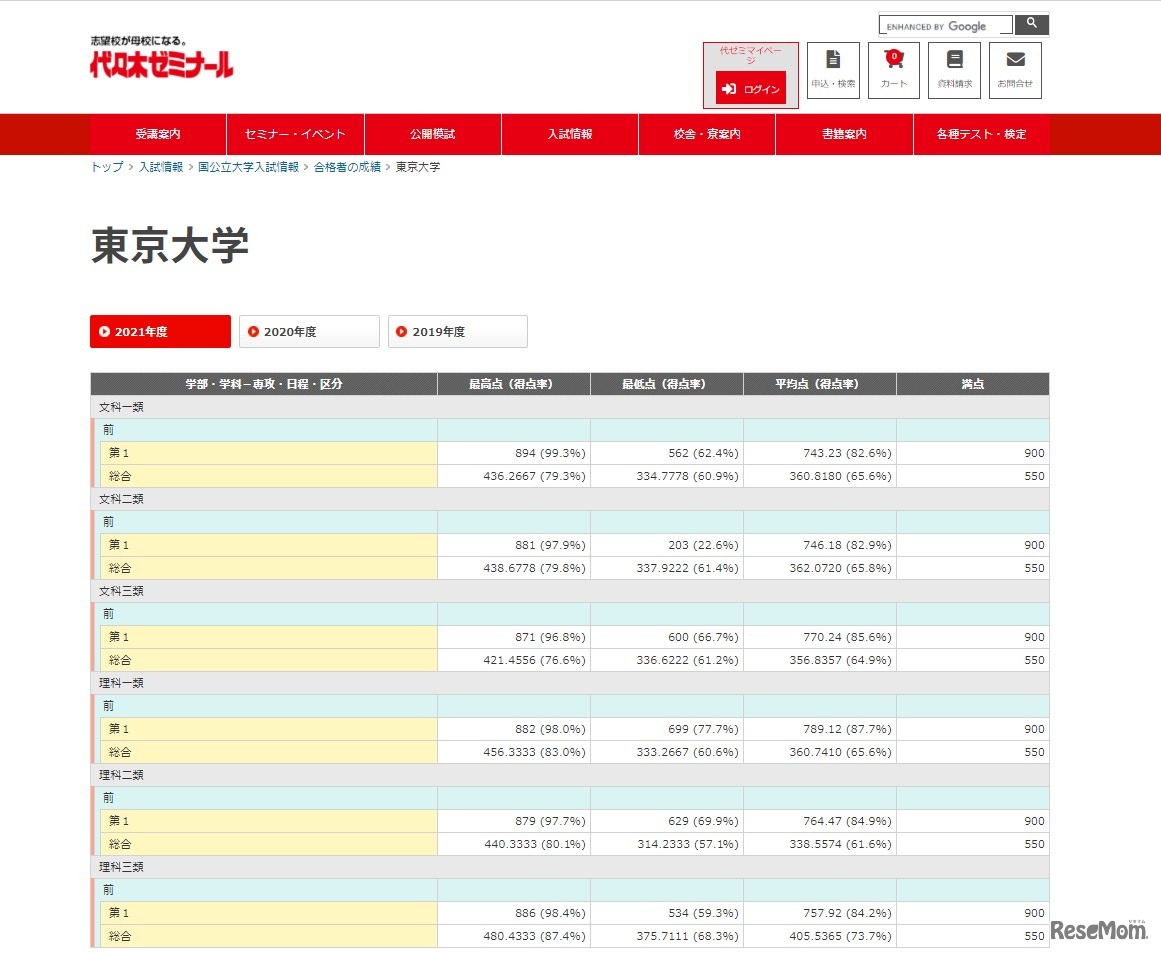Image resolution: width=1161 pixels, height=953 pixels.
Task: Open the 書籍案内 navigation menu
Action: (843, 134)
